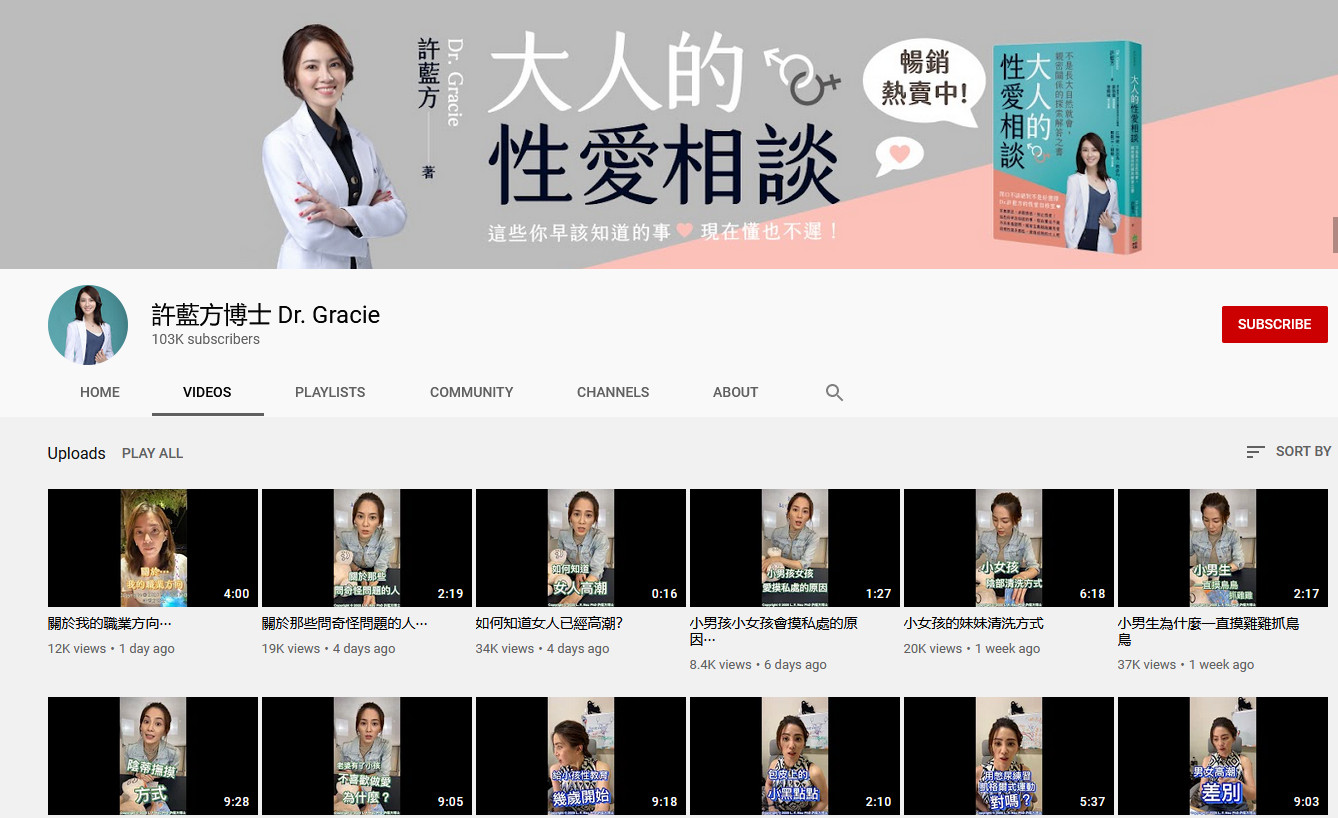Switch to the PLAYLISTS tab
This screenshot has width=1338, height=818.
[x=330, y=392]
